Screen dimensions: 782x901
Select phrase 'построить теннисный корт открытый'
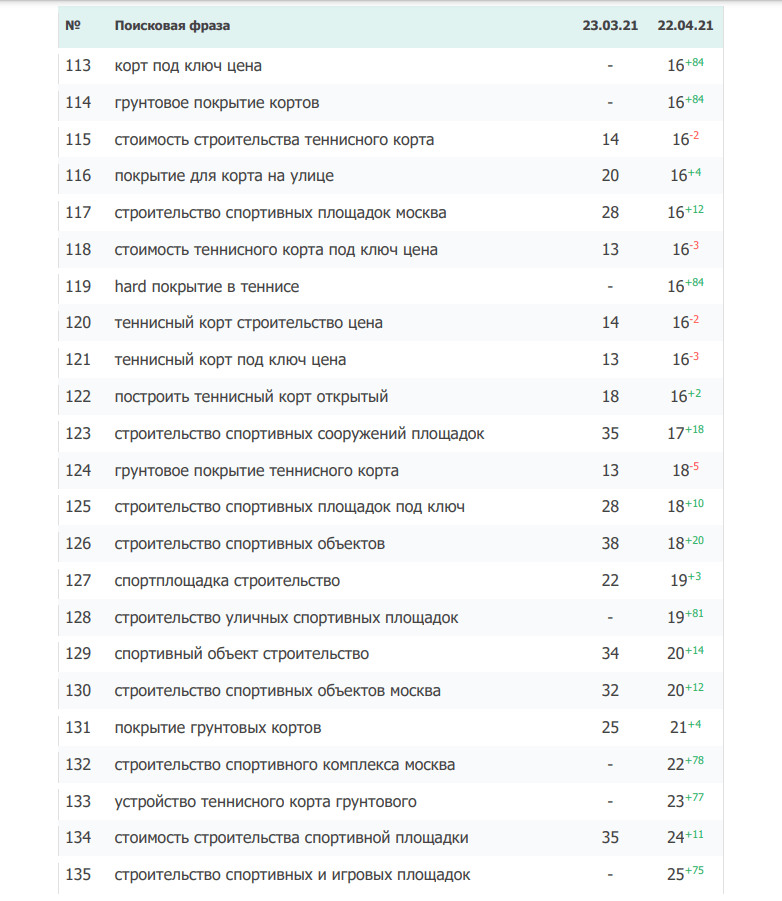point(251,396)
